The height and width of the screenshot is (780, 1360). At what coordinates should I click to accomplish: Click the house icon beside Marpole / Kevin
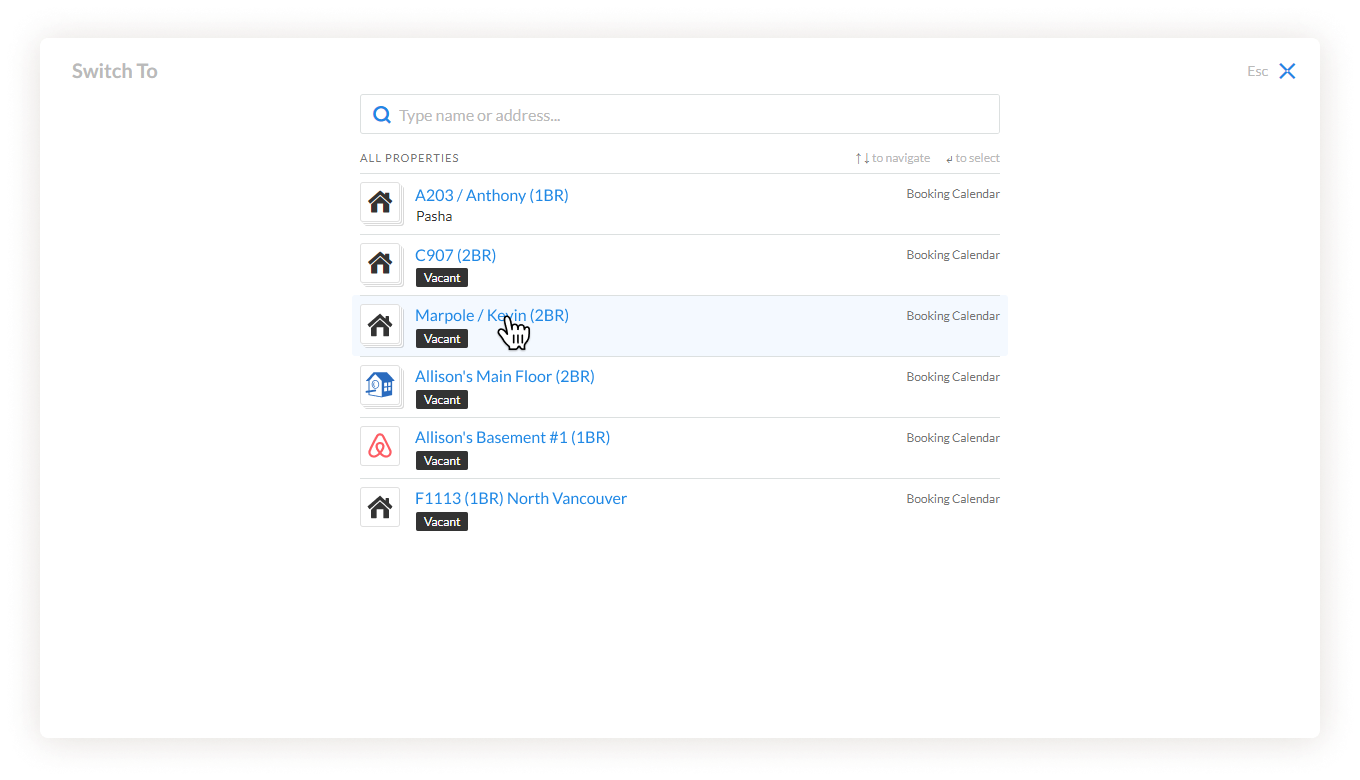pyautogui.click(x=380, y=325)
